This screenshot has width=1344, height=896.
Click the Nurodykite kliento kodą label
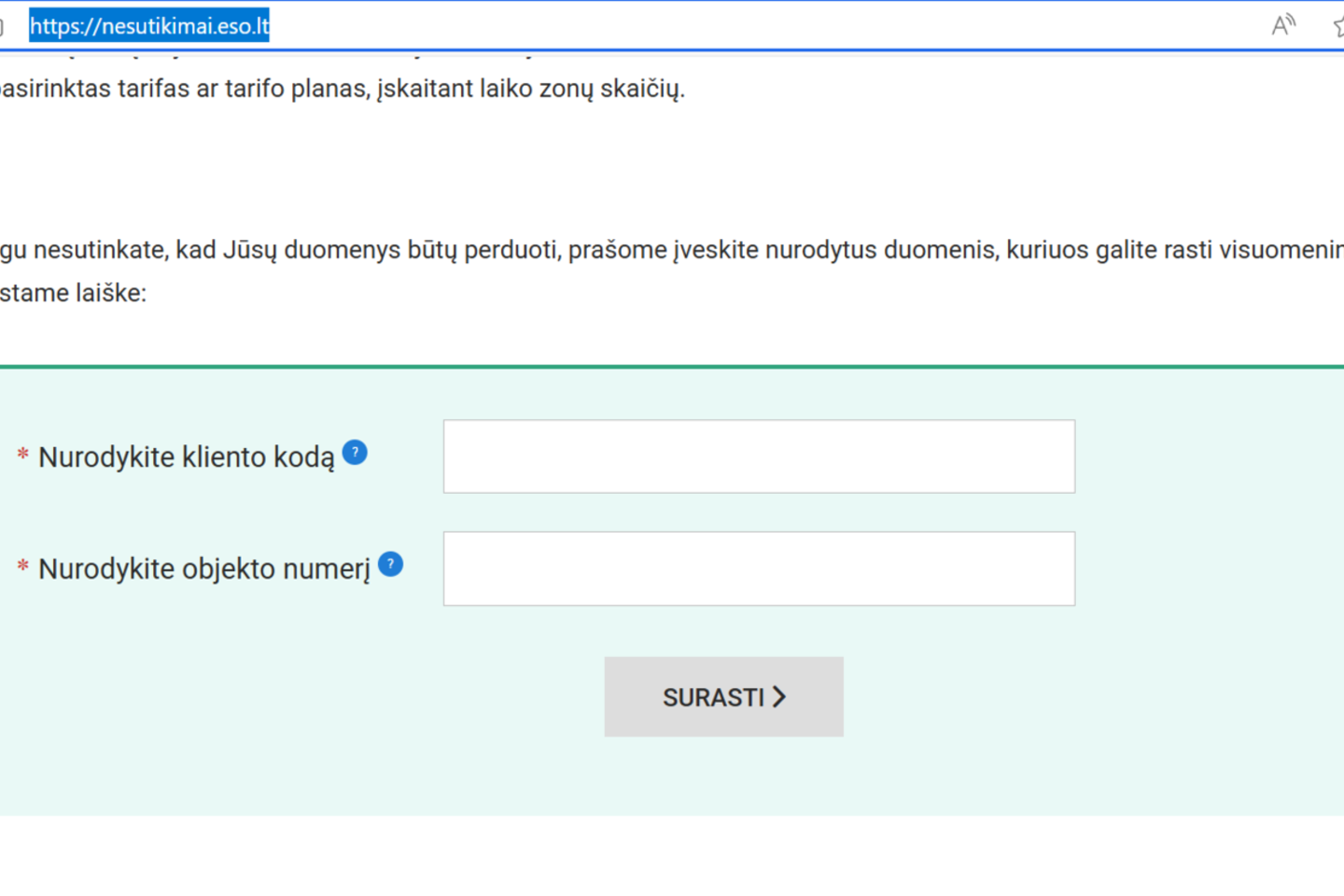point(187,457)
